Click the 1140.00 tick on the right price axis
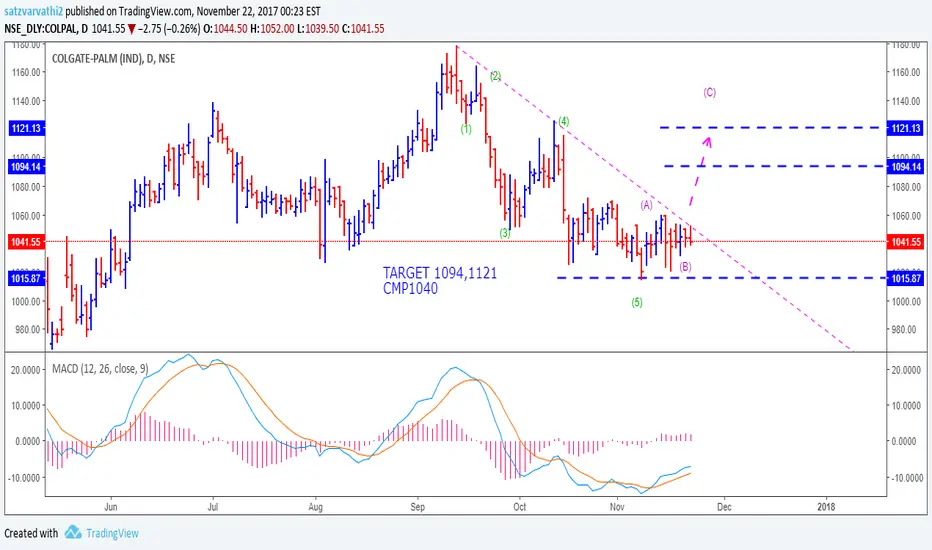Screen dimensions: 932x550 tap(906, 101)
